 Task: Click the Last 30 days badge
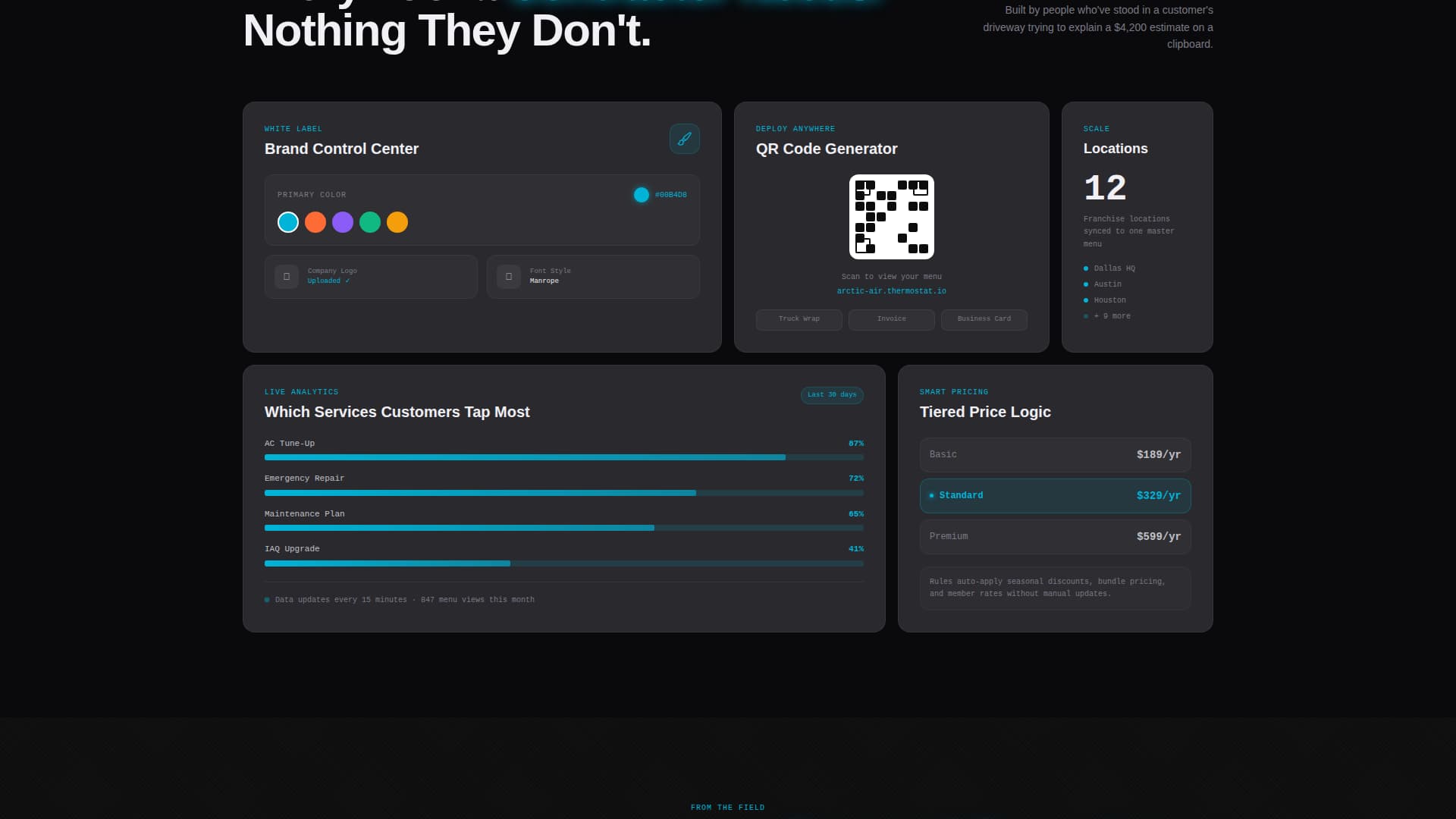point(832,395)
